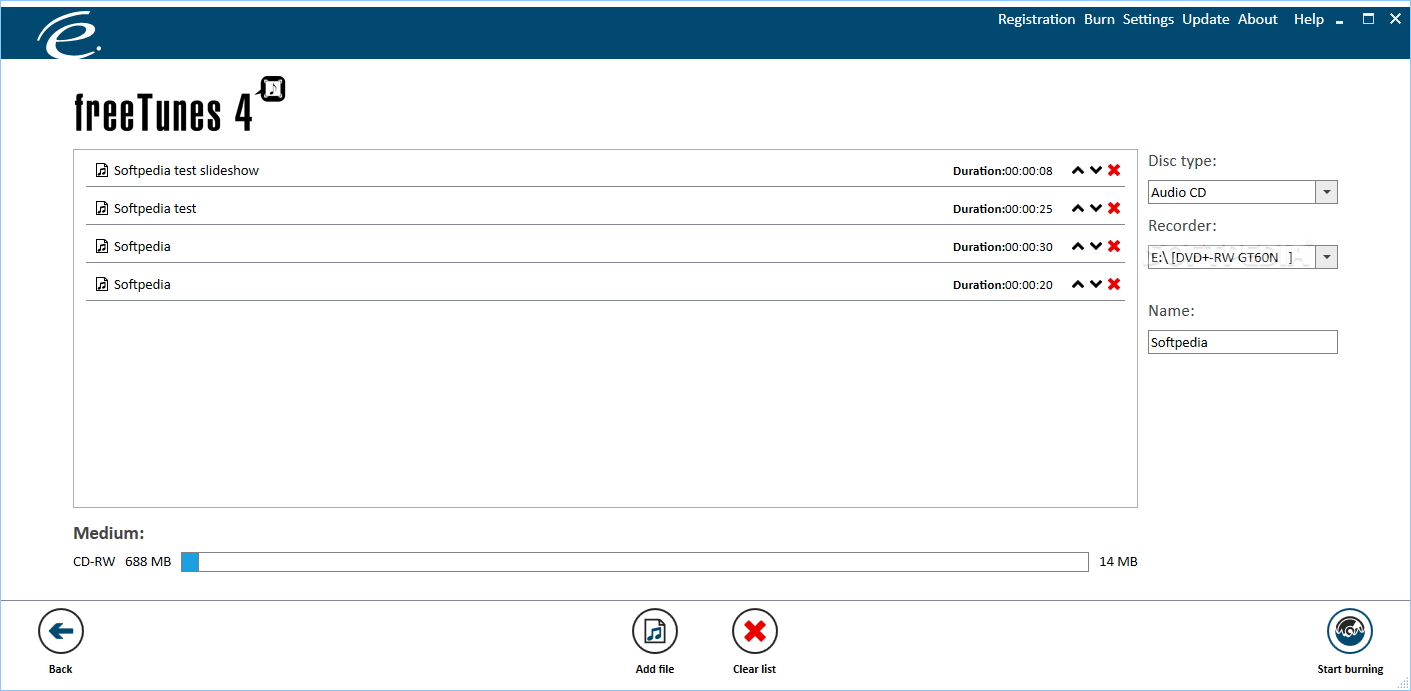This screenshot has width=1411, height=691.
Task: Start burning the disc
Action: [1350, 631]
